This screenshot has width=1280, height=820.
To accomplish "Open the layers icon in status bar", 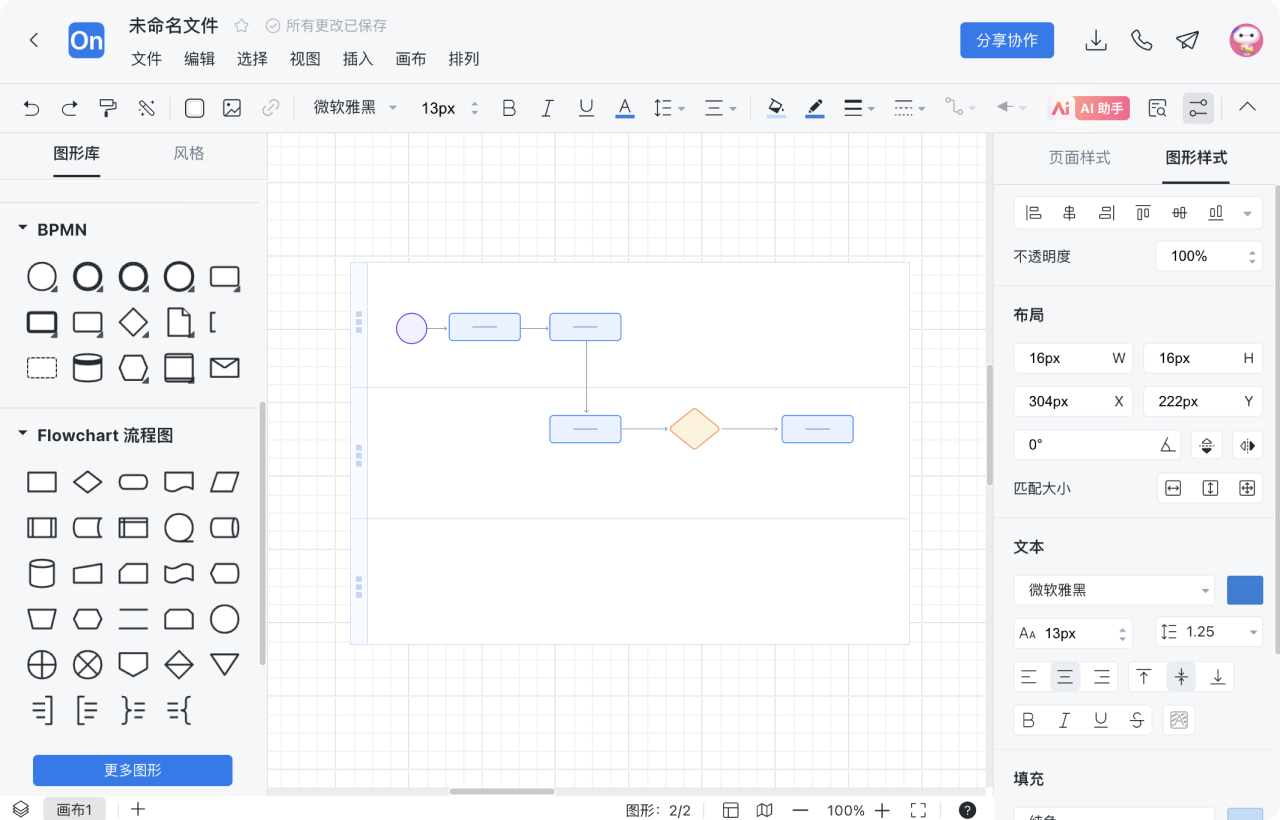I will tap(21, 809).
